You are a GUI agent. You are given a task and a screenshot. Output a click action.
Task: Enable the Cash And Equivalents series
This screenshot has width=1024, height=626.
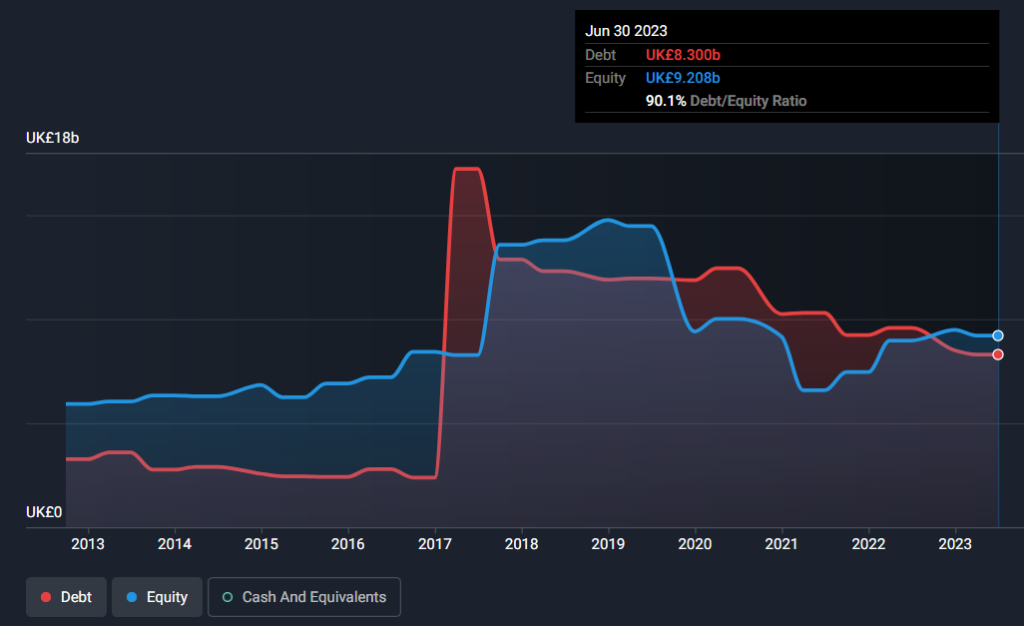tap(304, 597)
